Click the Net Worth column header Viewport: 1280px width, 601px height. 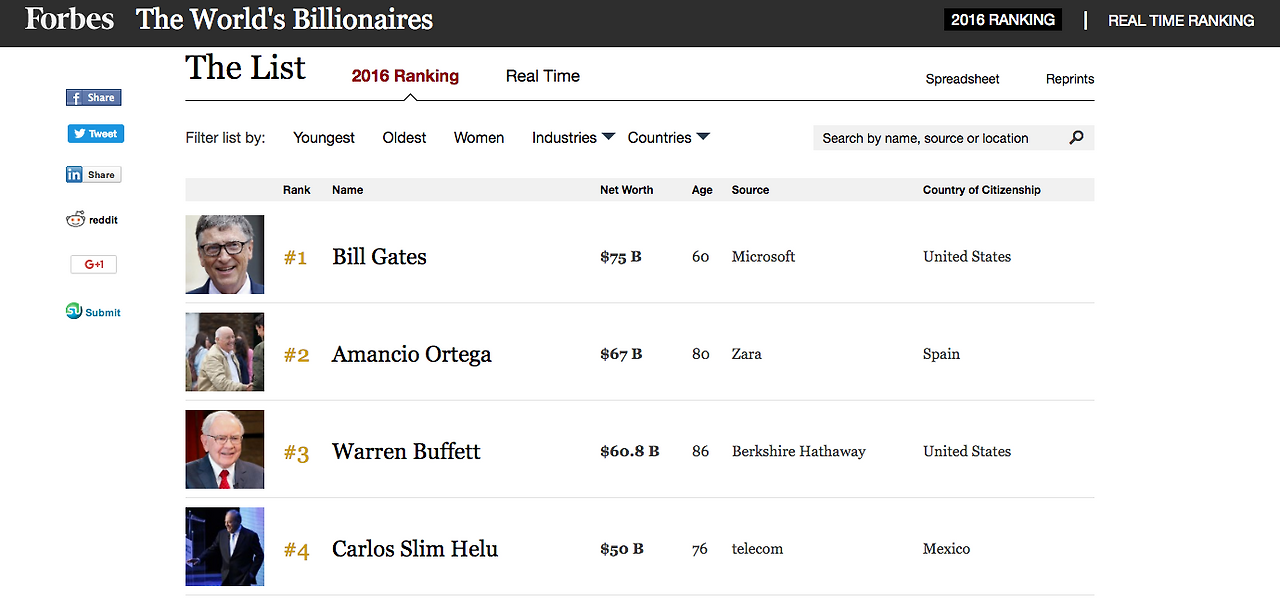click(x=626, y=190)
